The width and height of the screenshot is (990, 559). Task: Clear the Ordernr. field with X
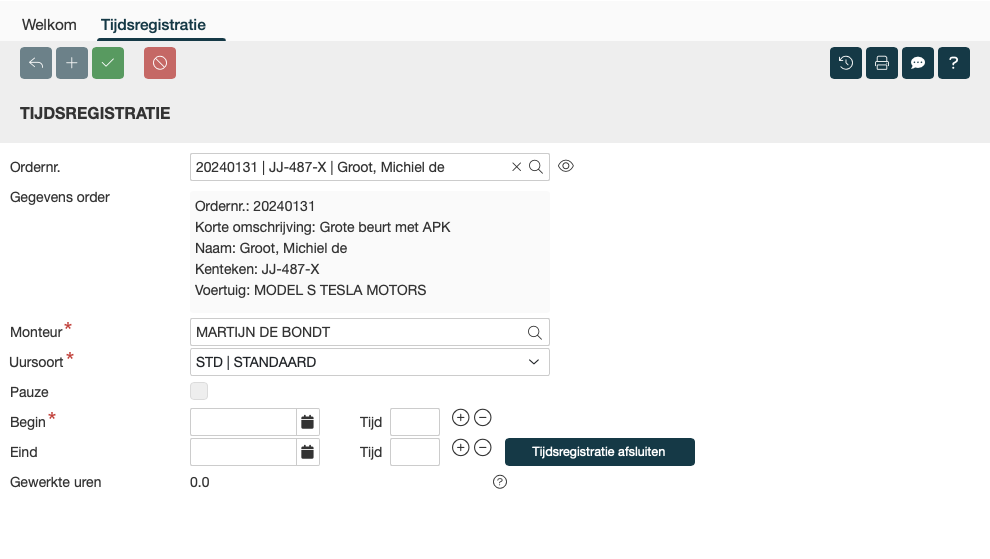(x=517, y=167)
